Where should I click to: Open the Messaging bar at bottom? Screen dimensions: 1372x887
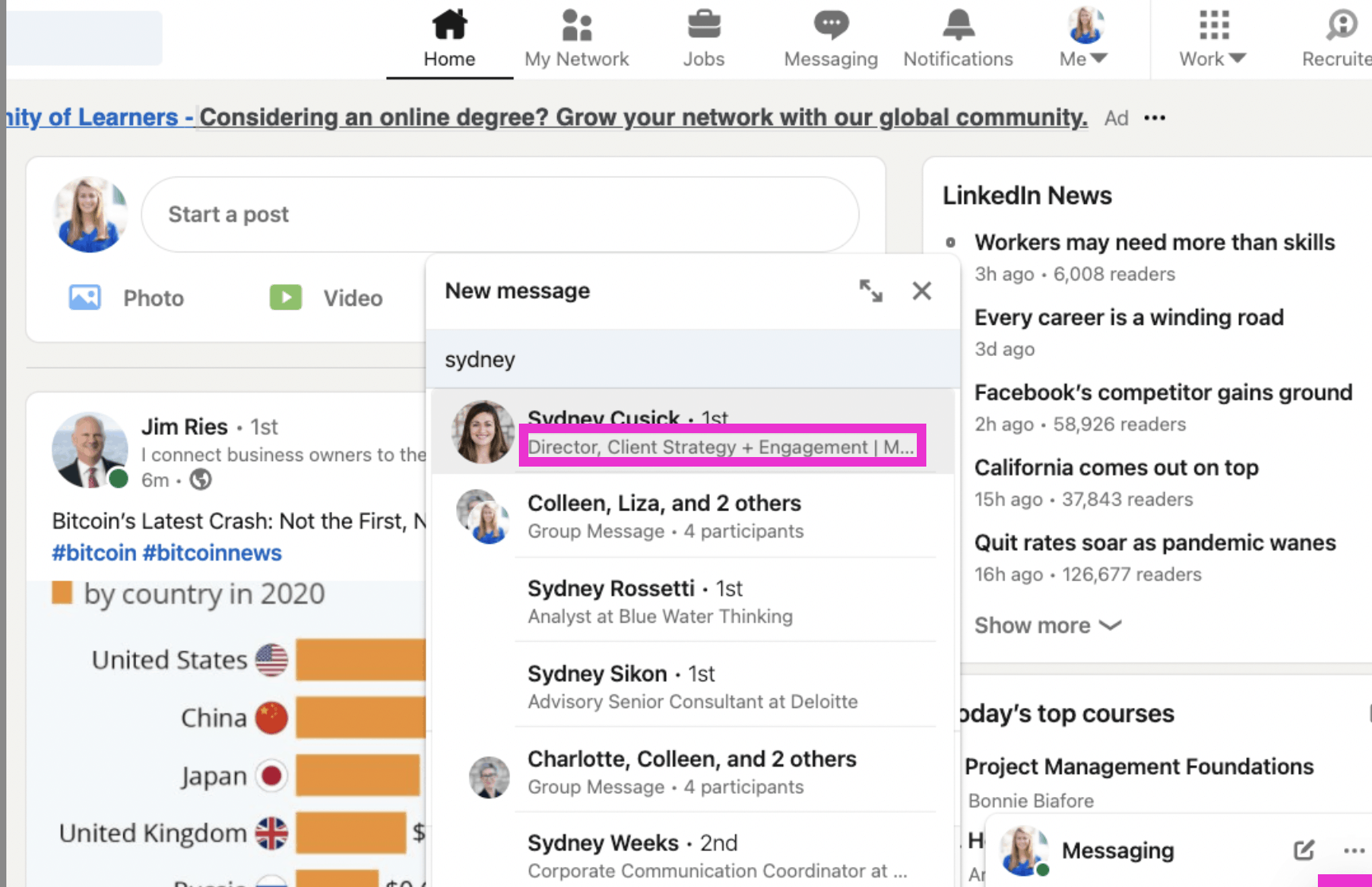tap(1118, 850)
